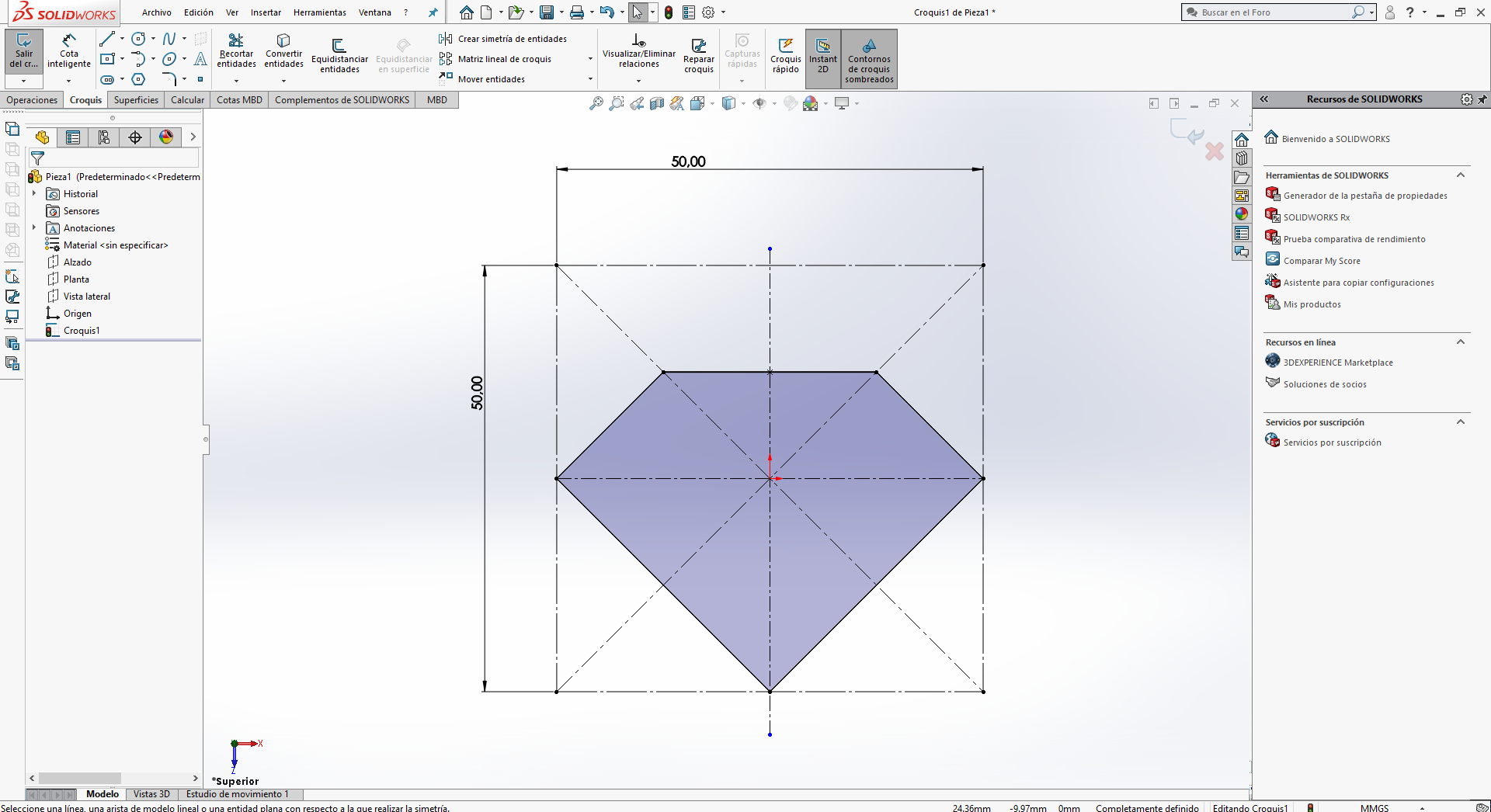Image resolution: width=1491 pixels, height=812 pixels.
Task: Click the Print icon
Action: (x=577, y=12)
